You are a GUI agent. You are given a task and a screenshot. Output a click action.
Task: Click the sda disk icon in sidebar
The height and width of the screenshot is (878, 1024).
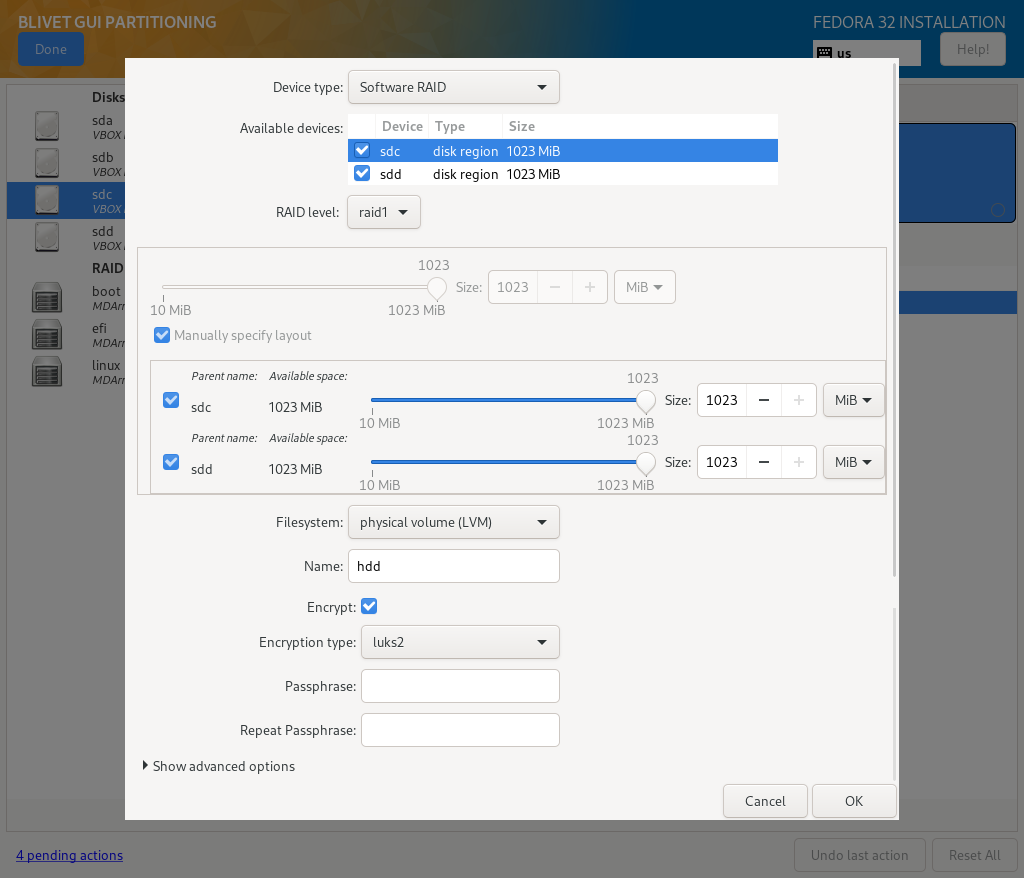[x=47, y=125]
